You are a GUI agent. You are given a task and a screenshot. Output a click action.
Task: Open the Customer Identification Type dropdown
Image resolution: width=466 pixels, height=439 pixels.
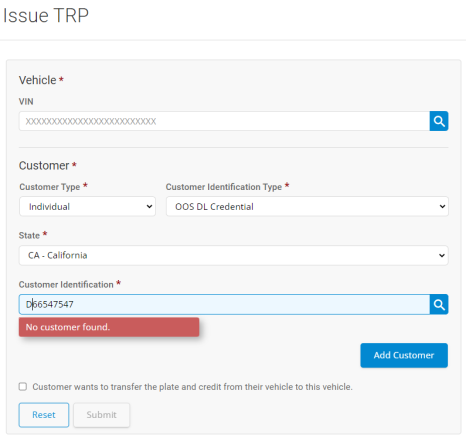coord(307,207)
